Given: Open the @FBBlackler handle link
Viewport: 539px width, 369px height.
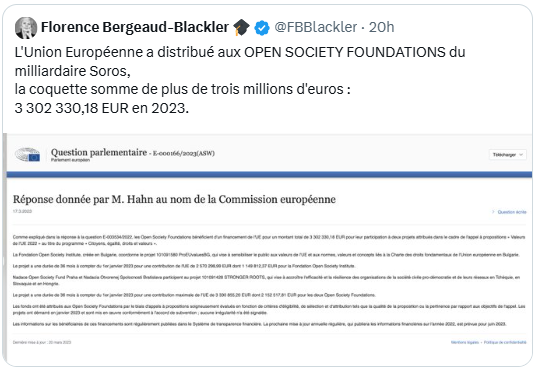Looking at the screenshot, I should point(316,27).
